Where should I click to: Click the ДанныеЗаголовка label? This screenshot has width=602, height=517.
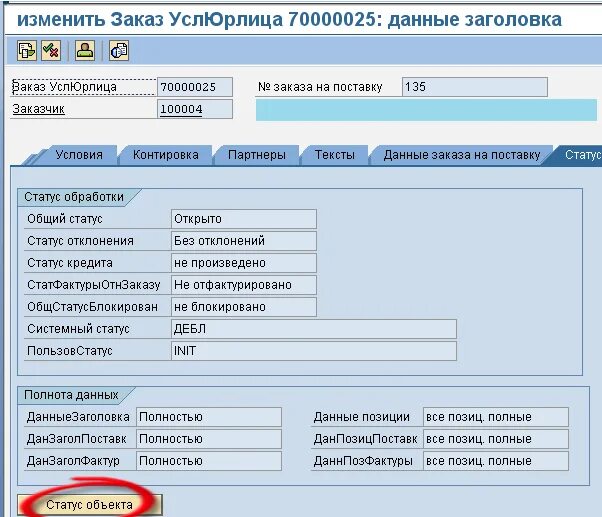[x=78, y=417]
